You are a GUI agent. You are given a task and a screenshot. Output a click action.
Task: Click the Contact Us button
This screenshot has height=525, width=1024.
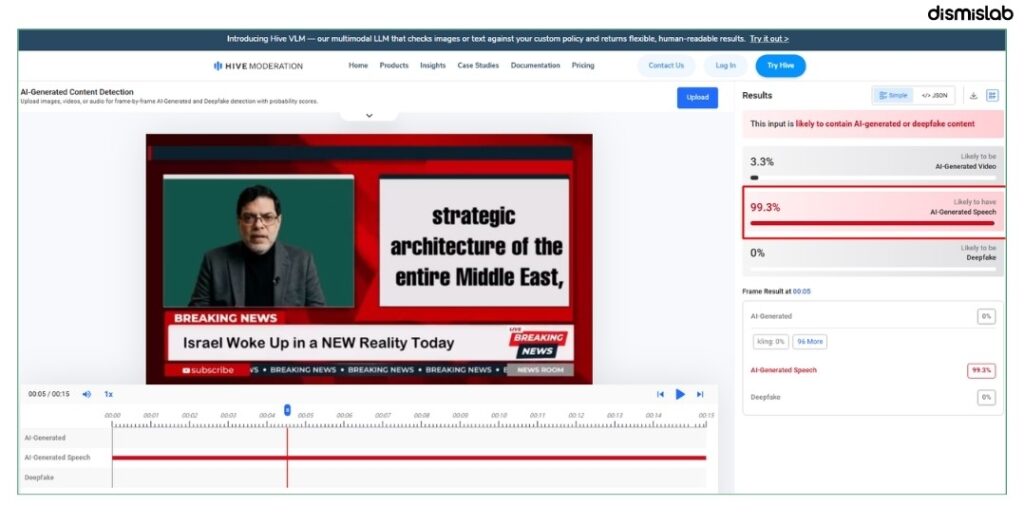pos(666,65)
